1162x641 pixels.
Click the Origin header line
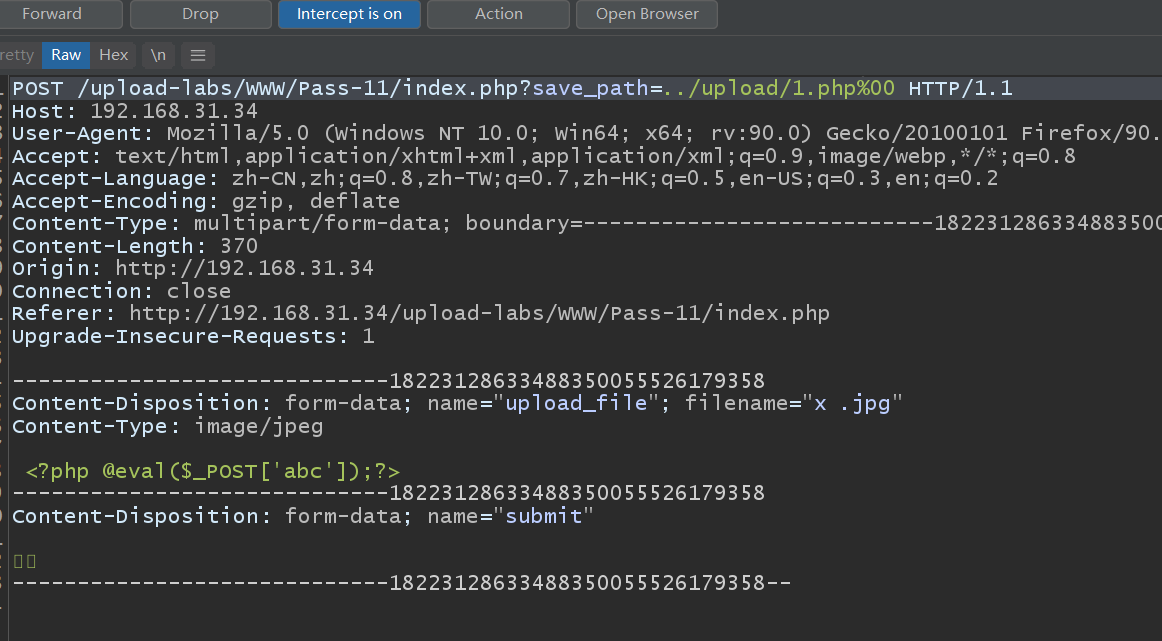click(x=192, y=268)
